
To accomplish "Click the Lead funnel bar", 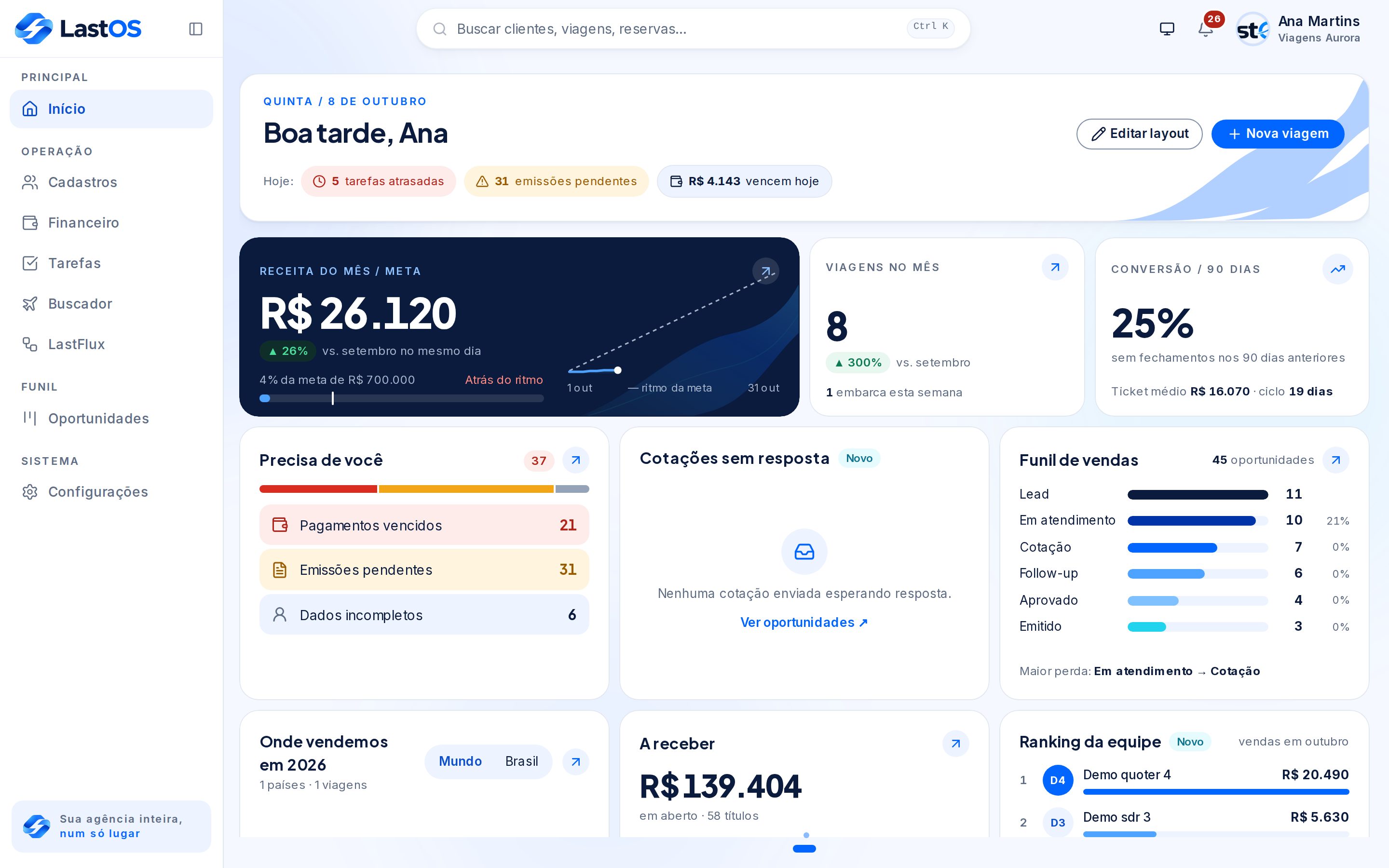I will click(x=1198, y=494).
